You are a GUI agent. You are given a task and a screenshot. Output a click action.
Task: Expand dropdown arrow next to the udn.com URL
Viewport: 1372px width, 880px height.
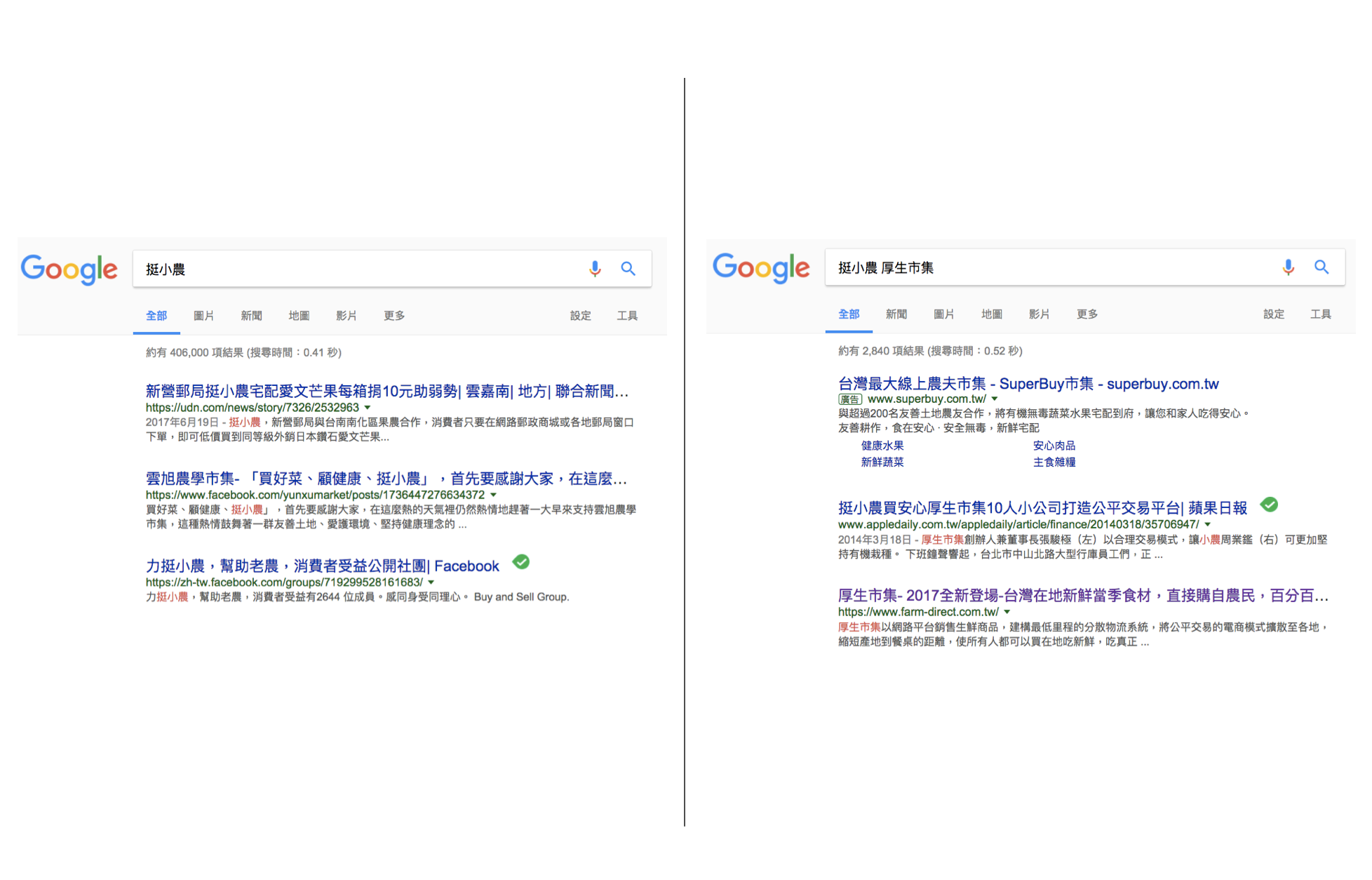coord(368,408)
